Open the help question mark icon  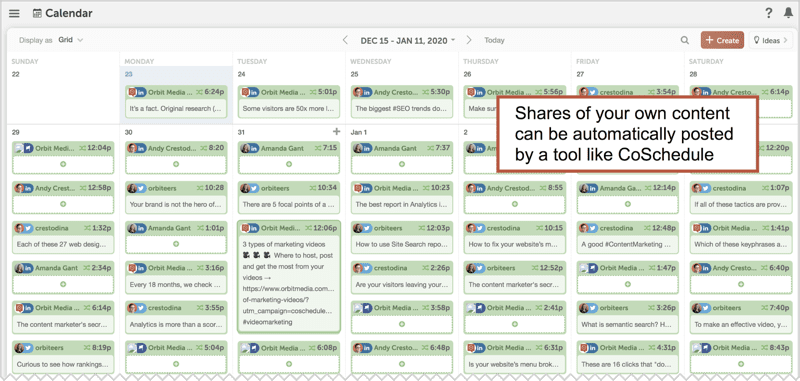(x=768, y=14)
